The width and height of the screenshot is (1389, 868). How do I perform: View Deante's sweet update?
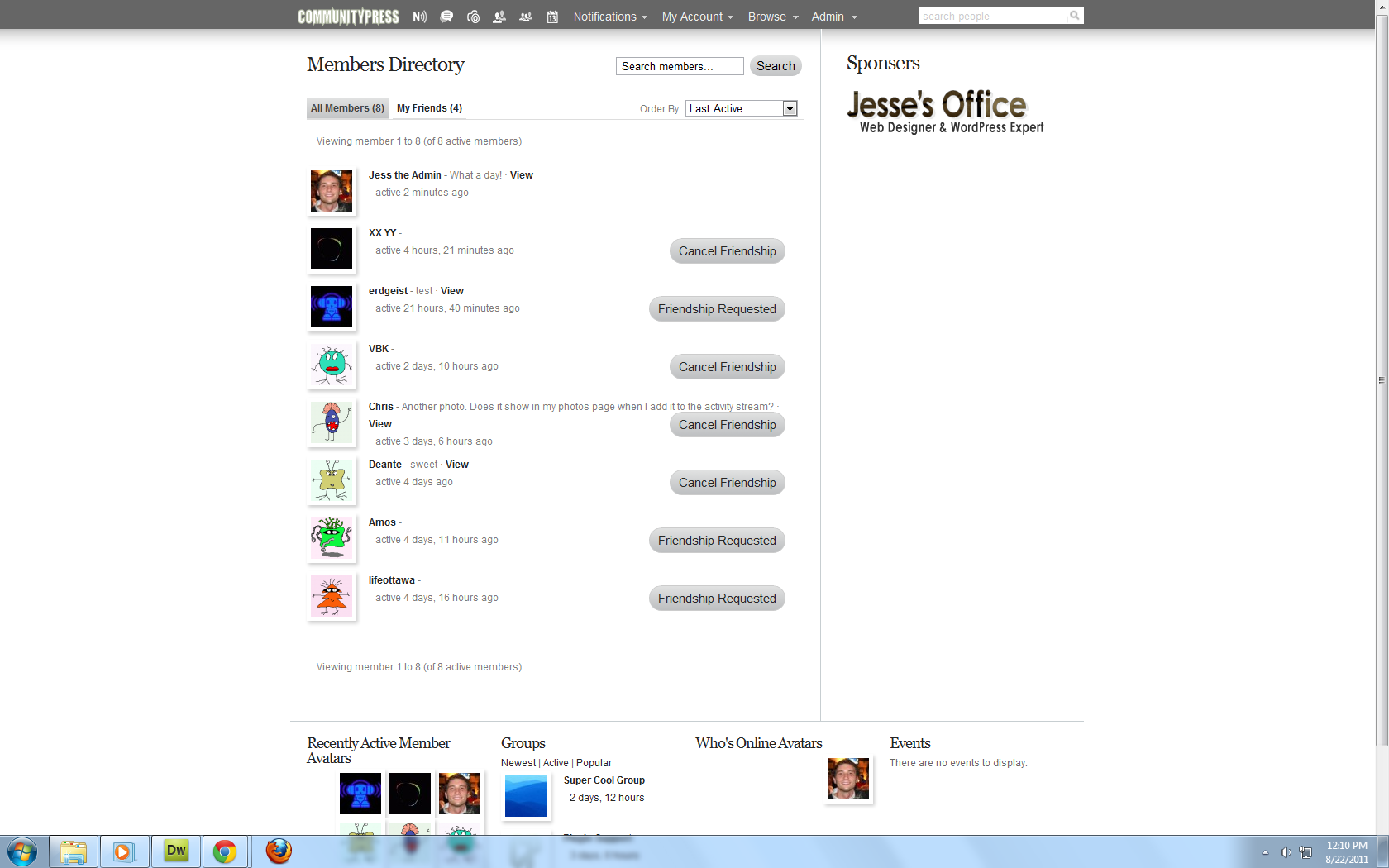coord(457,465)
